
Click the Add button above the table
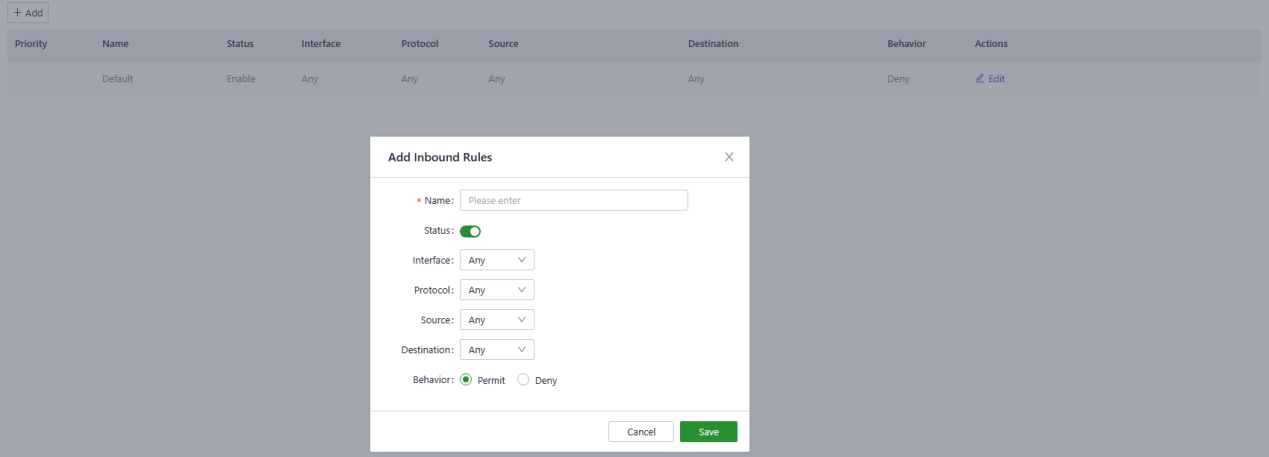pyautogui.click(x=28, y=14)
